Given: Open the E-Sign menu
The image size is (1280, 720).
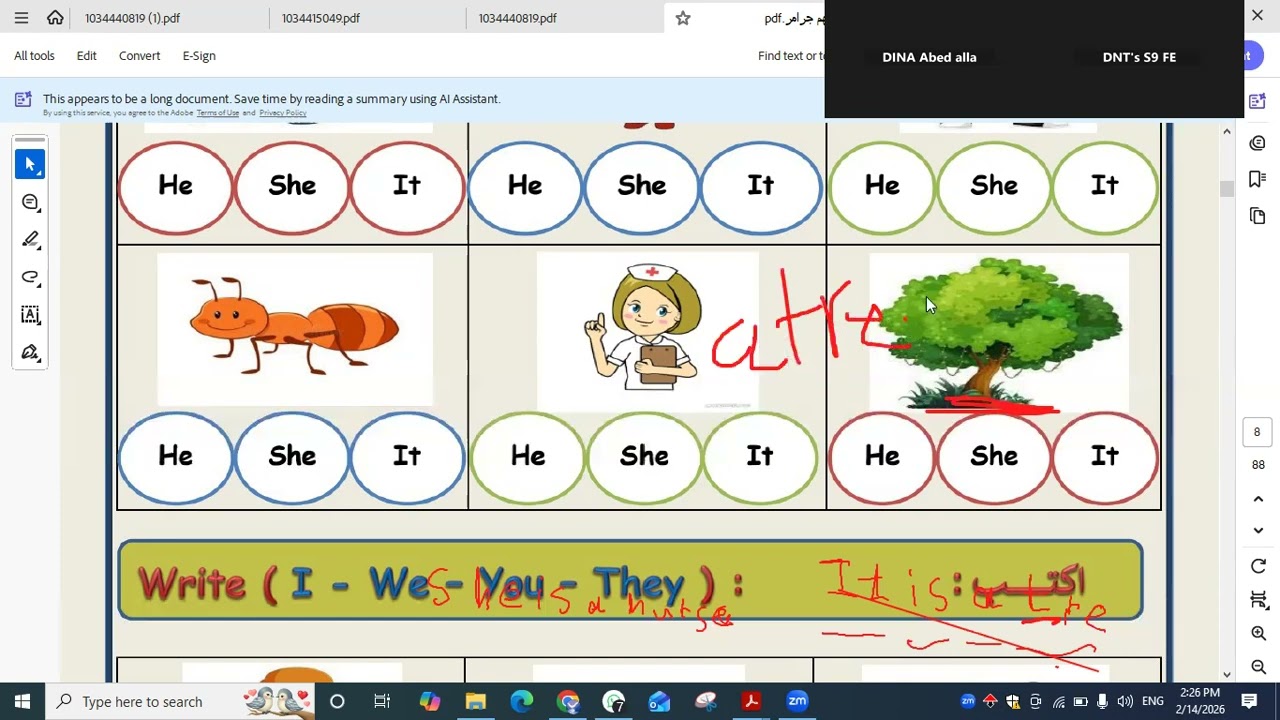Looking at the screenshot, I should pos(199,56).
